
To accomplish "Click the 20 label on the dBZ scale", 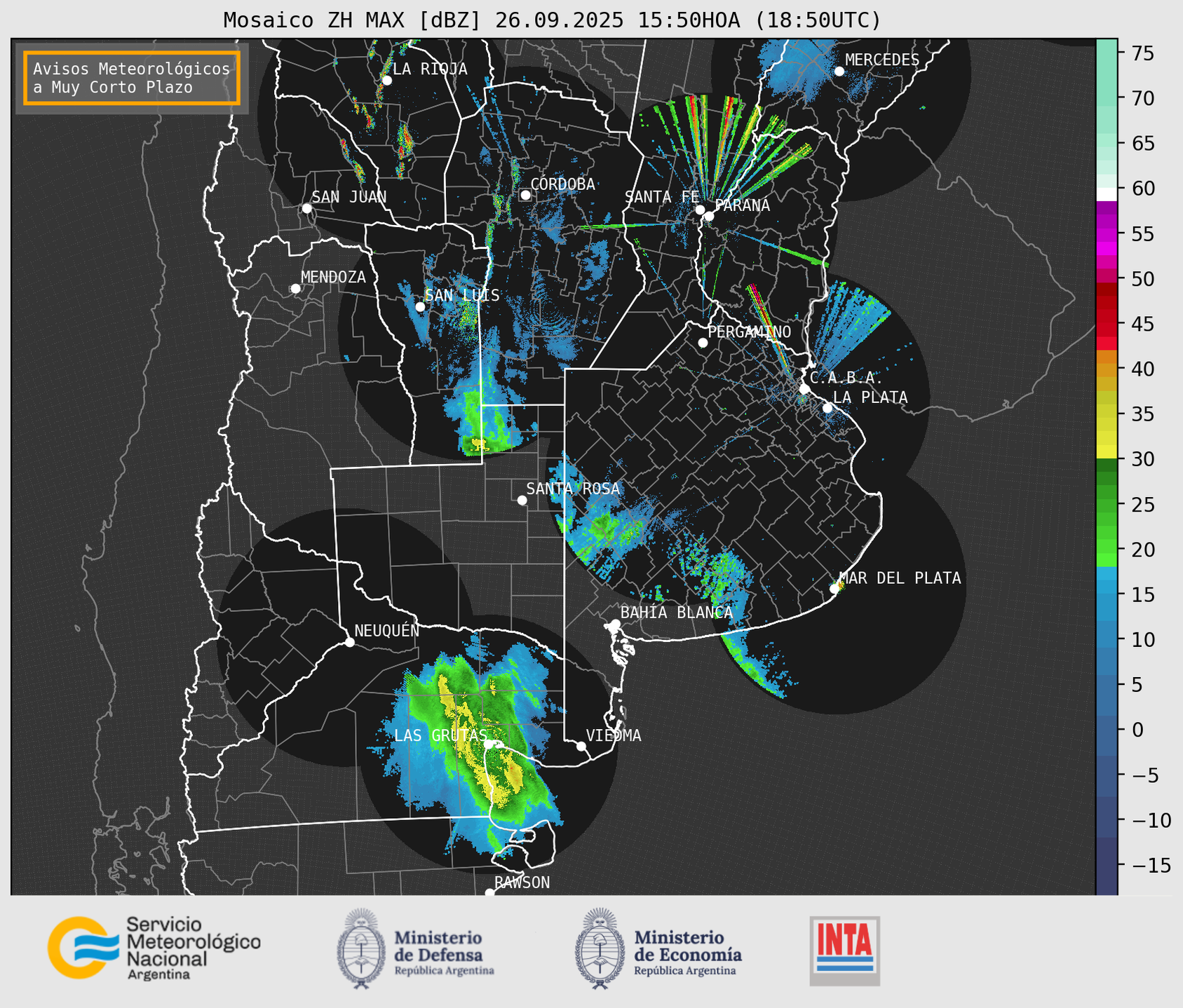I will coord(1143,549).
